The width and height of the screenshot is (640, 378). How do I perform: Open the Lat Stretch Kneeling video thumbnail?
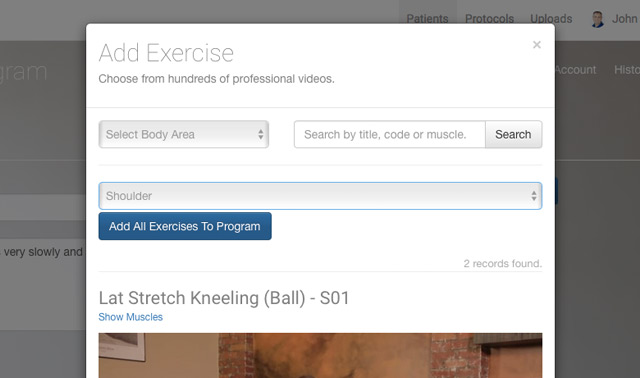pyautogui.click(x=320, y=355)
